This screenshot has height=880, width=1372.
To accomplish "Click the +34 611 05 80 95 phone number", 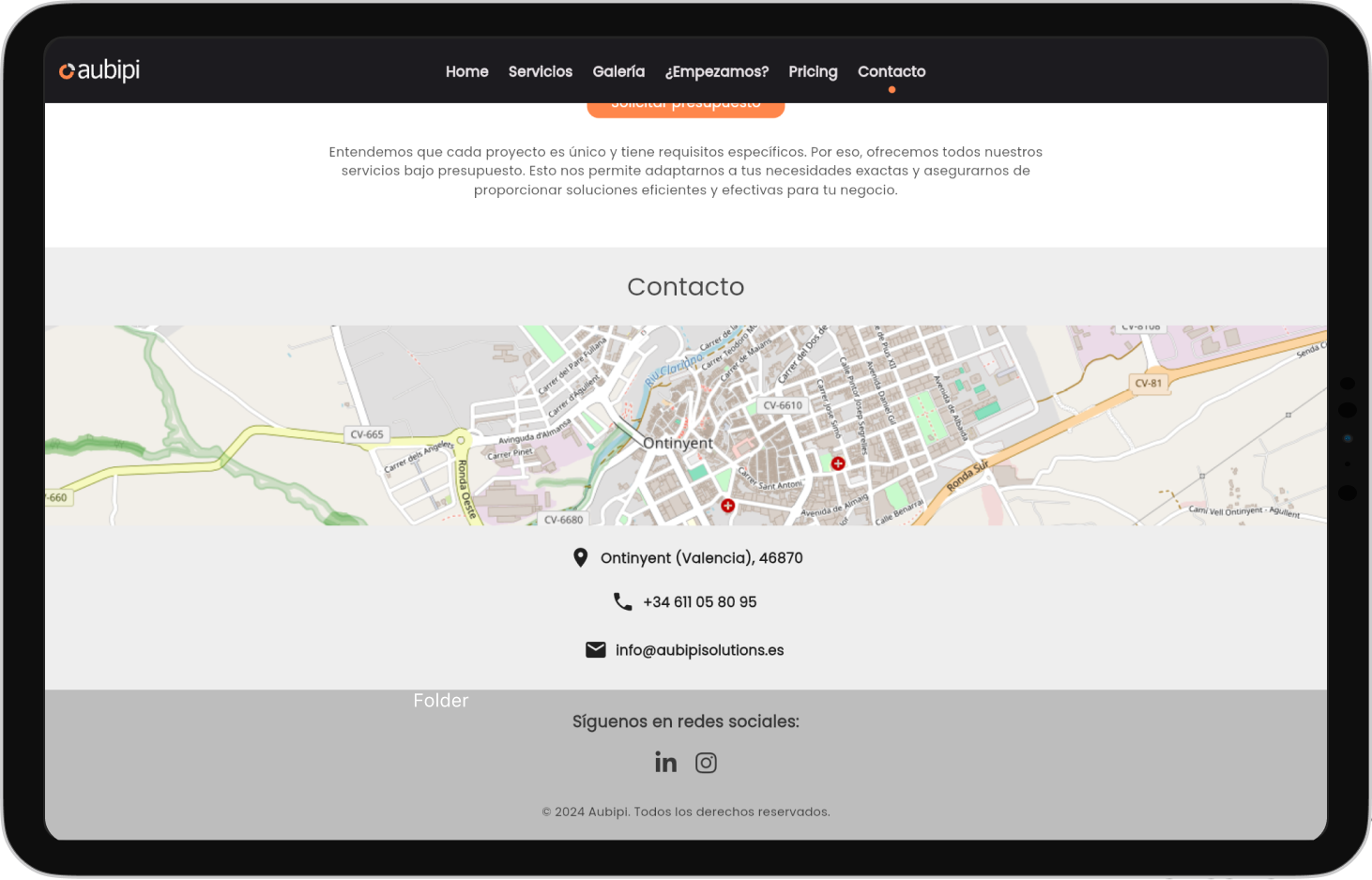I will click(699, 602).
